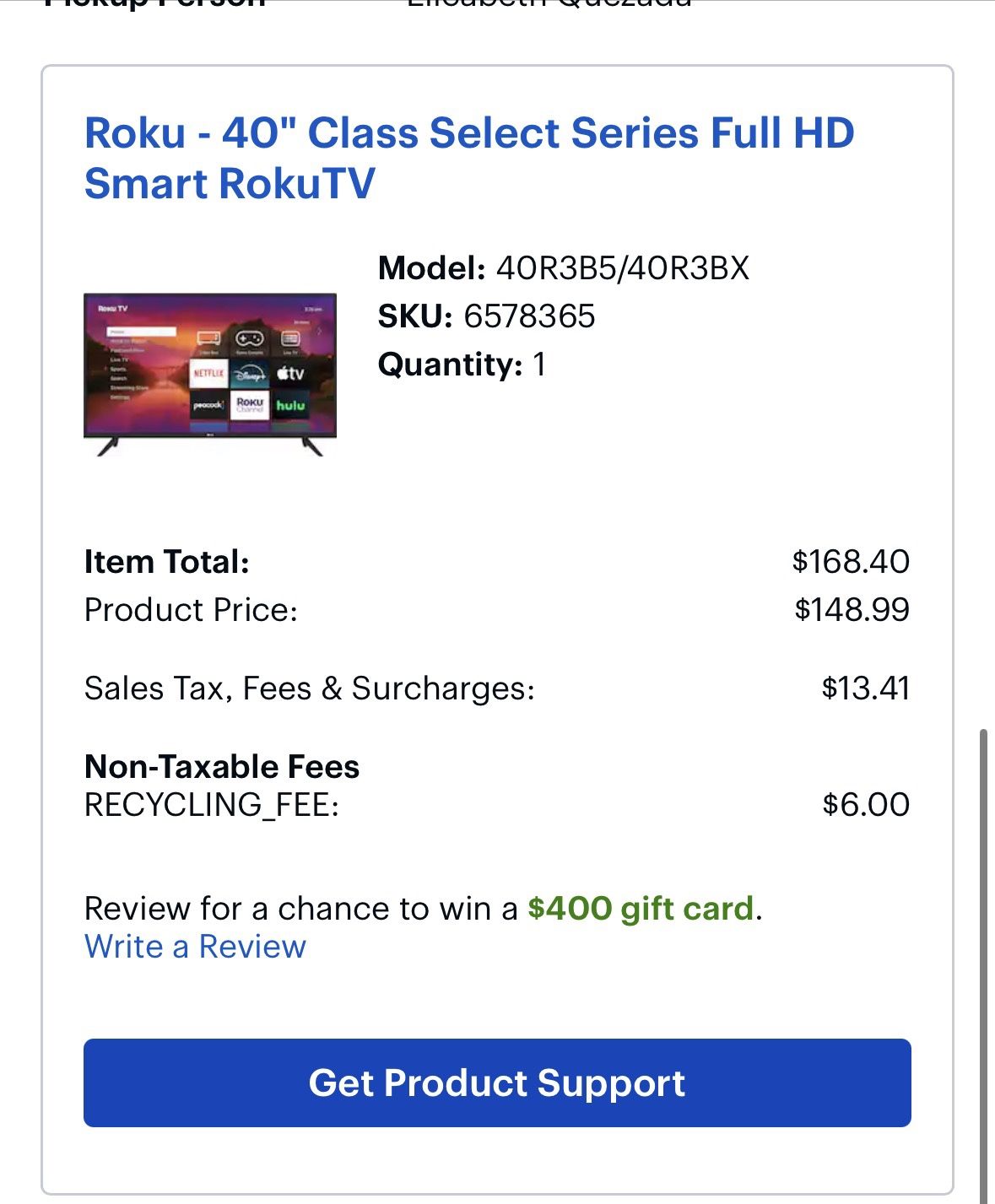Click the Netflix icon on the TV thumbnail

coord(208,373)
